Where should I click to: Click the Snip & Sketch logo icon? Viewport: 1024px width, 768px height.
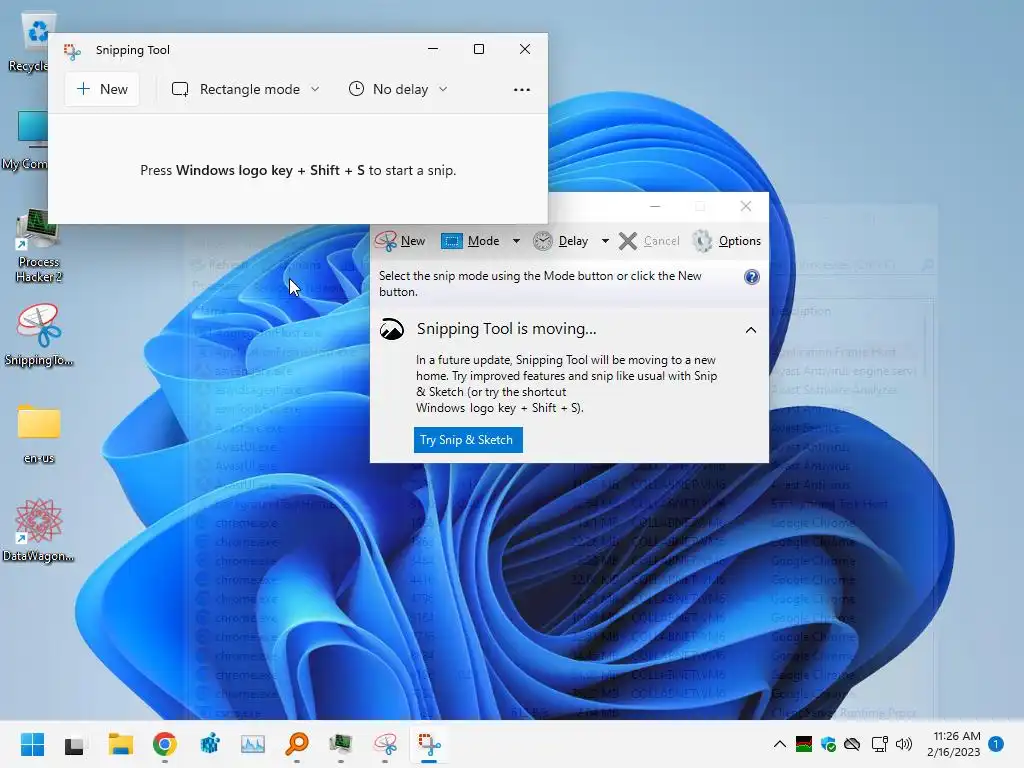click(x=392, y=329)
